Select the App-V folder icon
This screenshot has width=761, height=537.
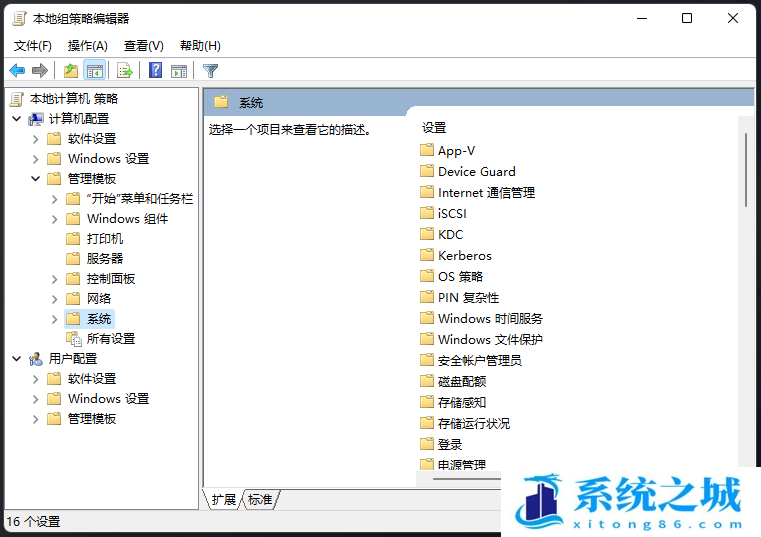427,150
